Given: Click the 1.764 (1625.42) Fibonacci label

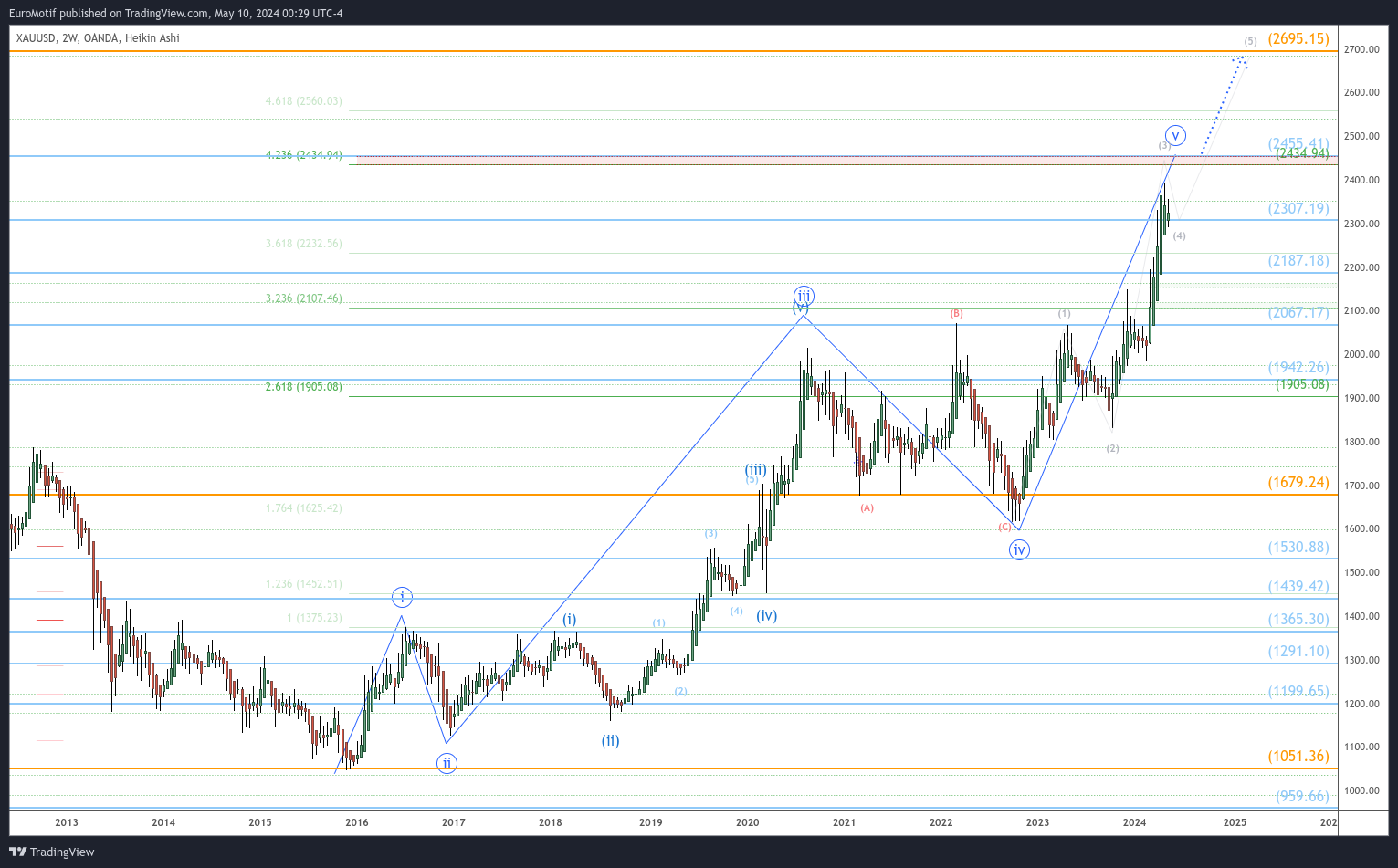Looking at the screenshot, I should click(304, 508).
